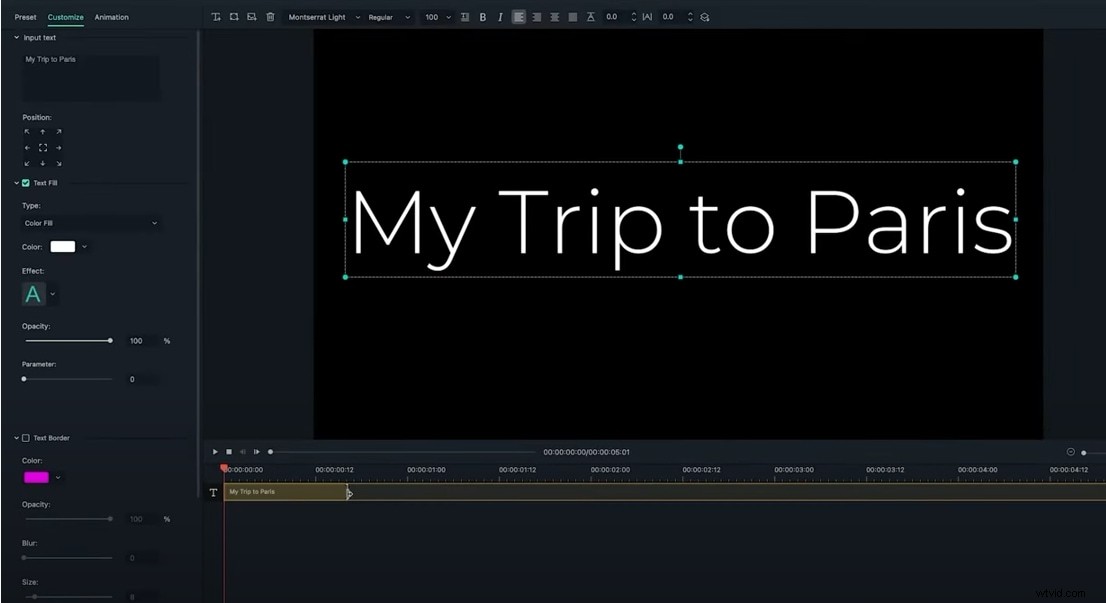Screen dimensions: 1106x603
Task: Switch to the Animation tab
Action: [111, 17]
